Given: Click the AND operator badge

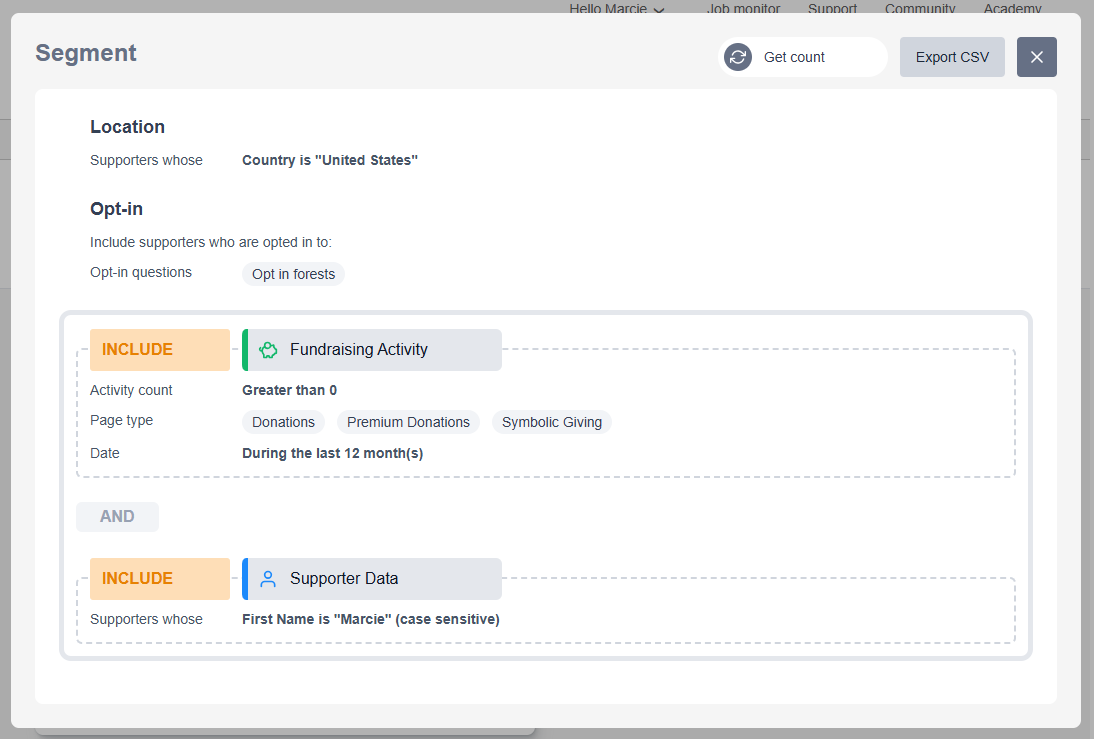Looking at the screenshot, I should pyautogui.click(x=117, y=516).
